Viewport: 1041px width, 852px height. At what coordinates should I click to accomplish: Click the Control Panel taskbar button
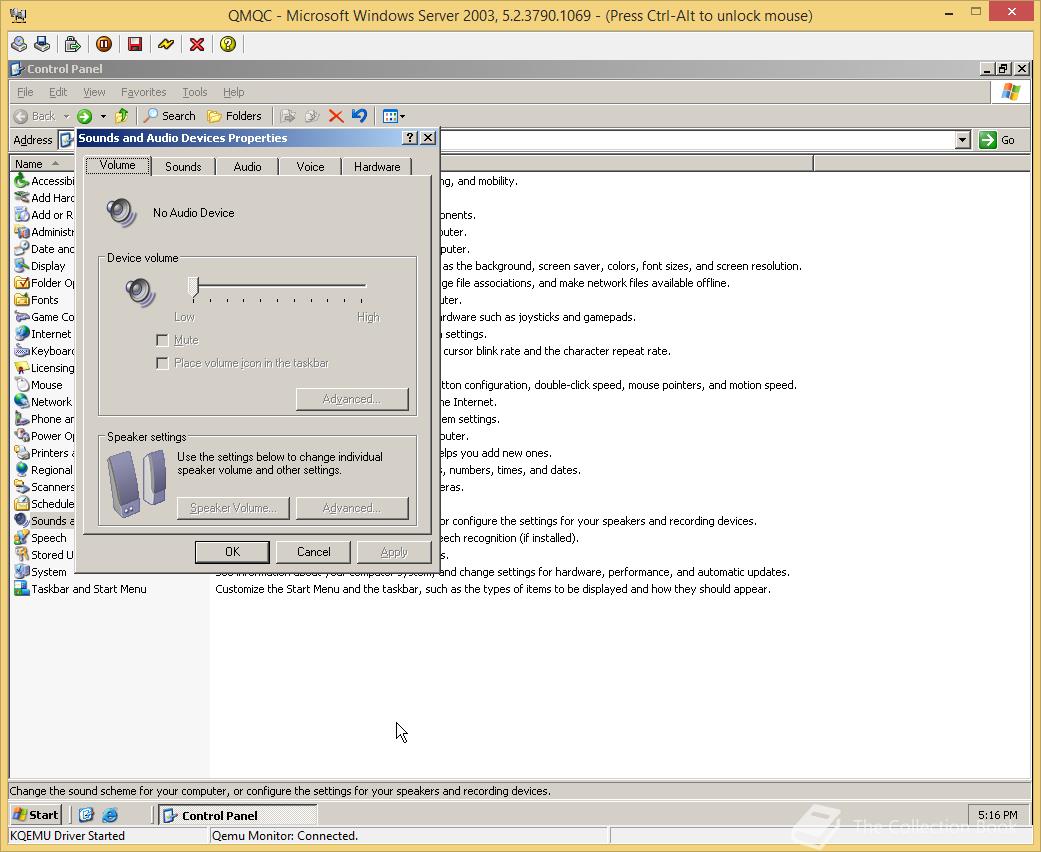point(238,815)
